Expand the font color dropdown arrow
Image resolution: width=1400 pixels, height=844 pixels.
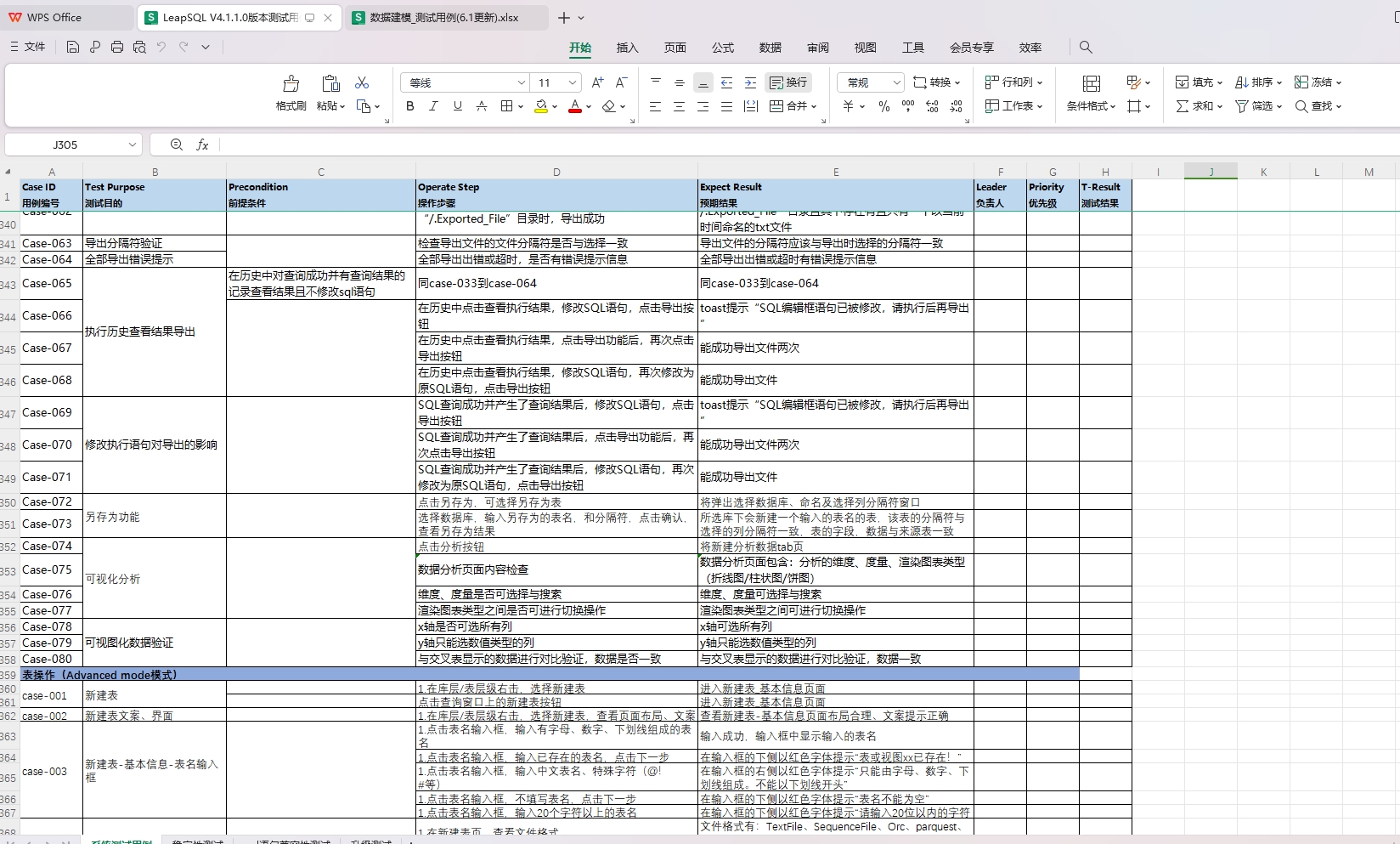(588, 107)
